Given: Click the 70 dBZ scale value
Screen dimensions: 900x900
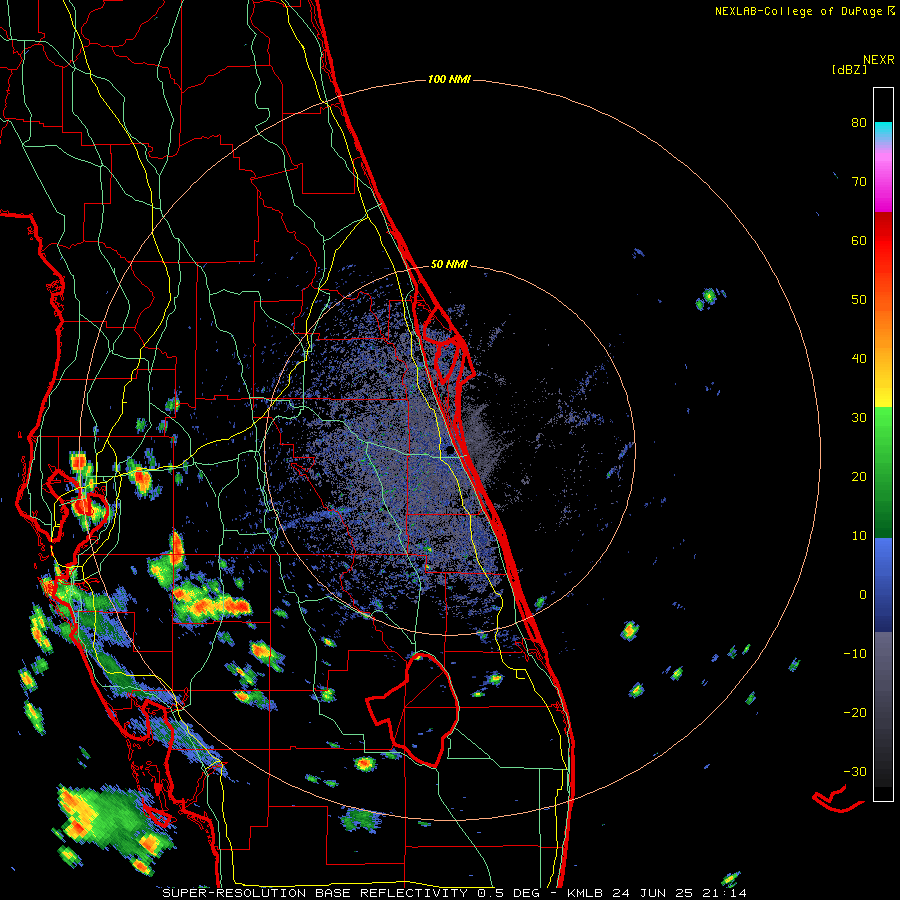Looking at the screenshot, I should tap(859, 181).
